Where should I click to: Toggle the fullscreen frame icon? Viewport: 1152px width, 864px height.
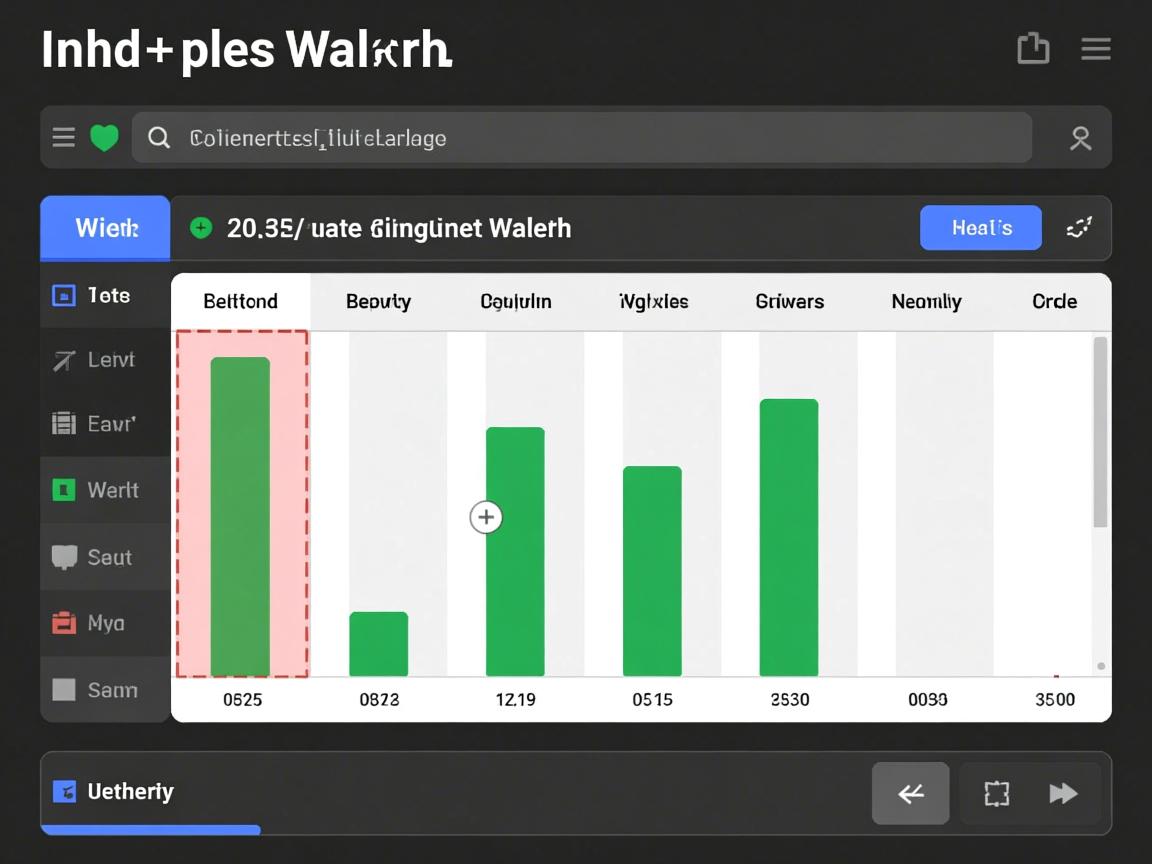(x=997, y=794)
